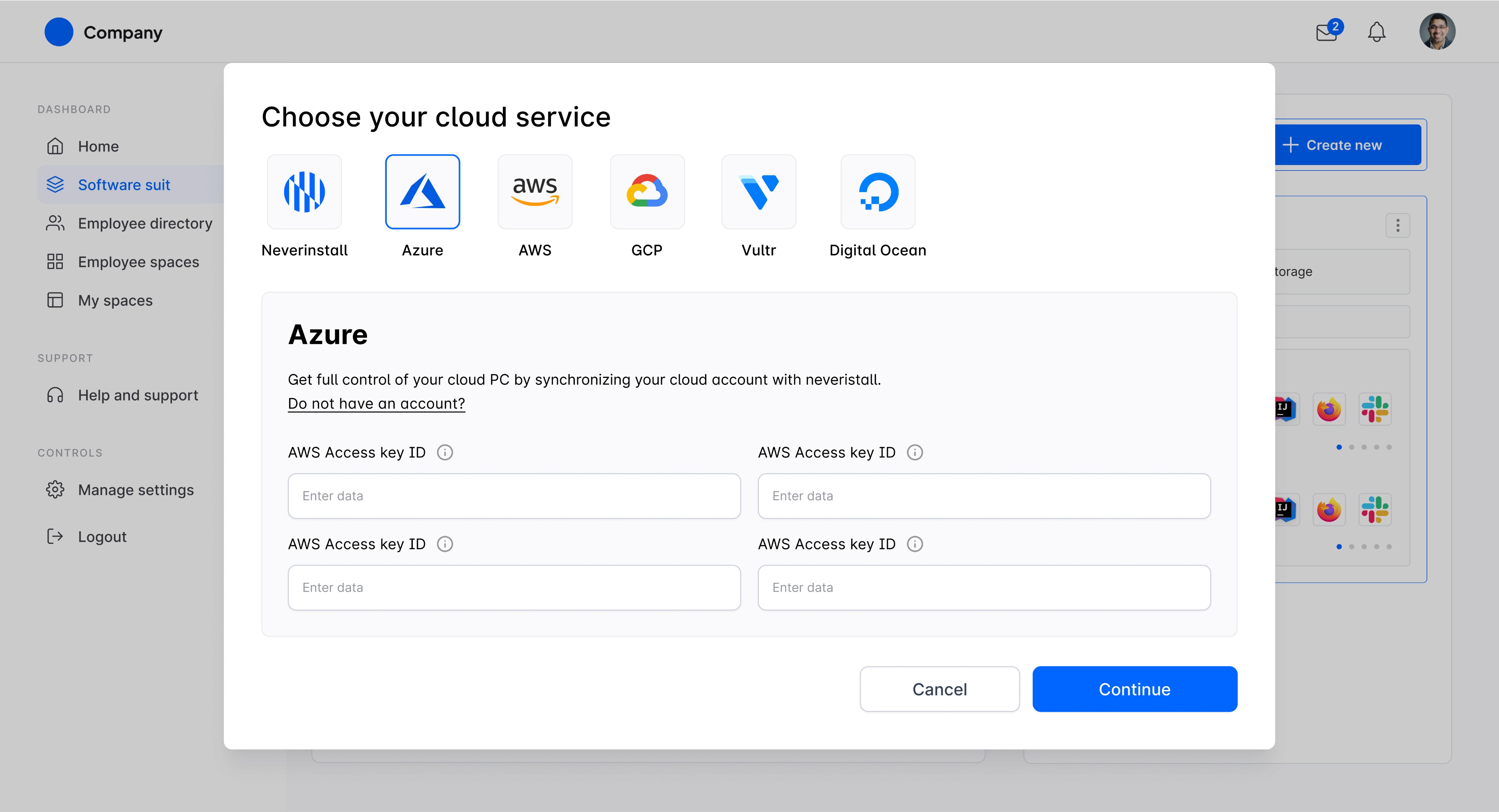Choose the Azure cloud service tile
The image size is (1499, 812).
[422, 192]
